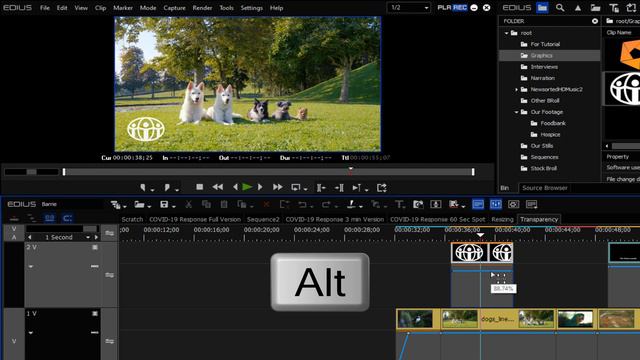Step back one frame

pyautogui.click(x=235, y=187)
